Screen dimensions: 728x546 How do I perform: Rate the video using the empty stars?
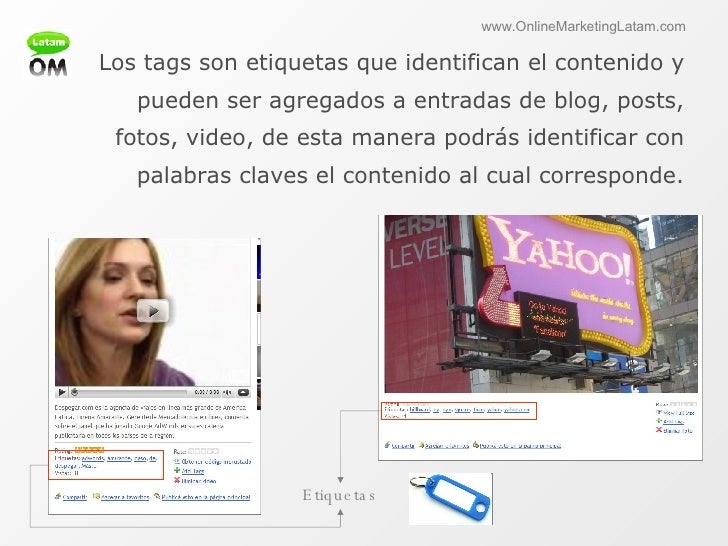point(203,451)
